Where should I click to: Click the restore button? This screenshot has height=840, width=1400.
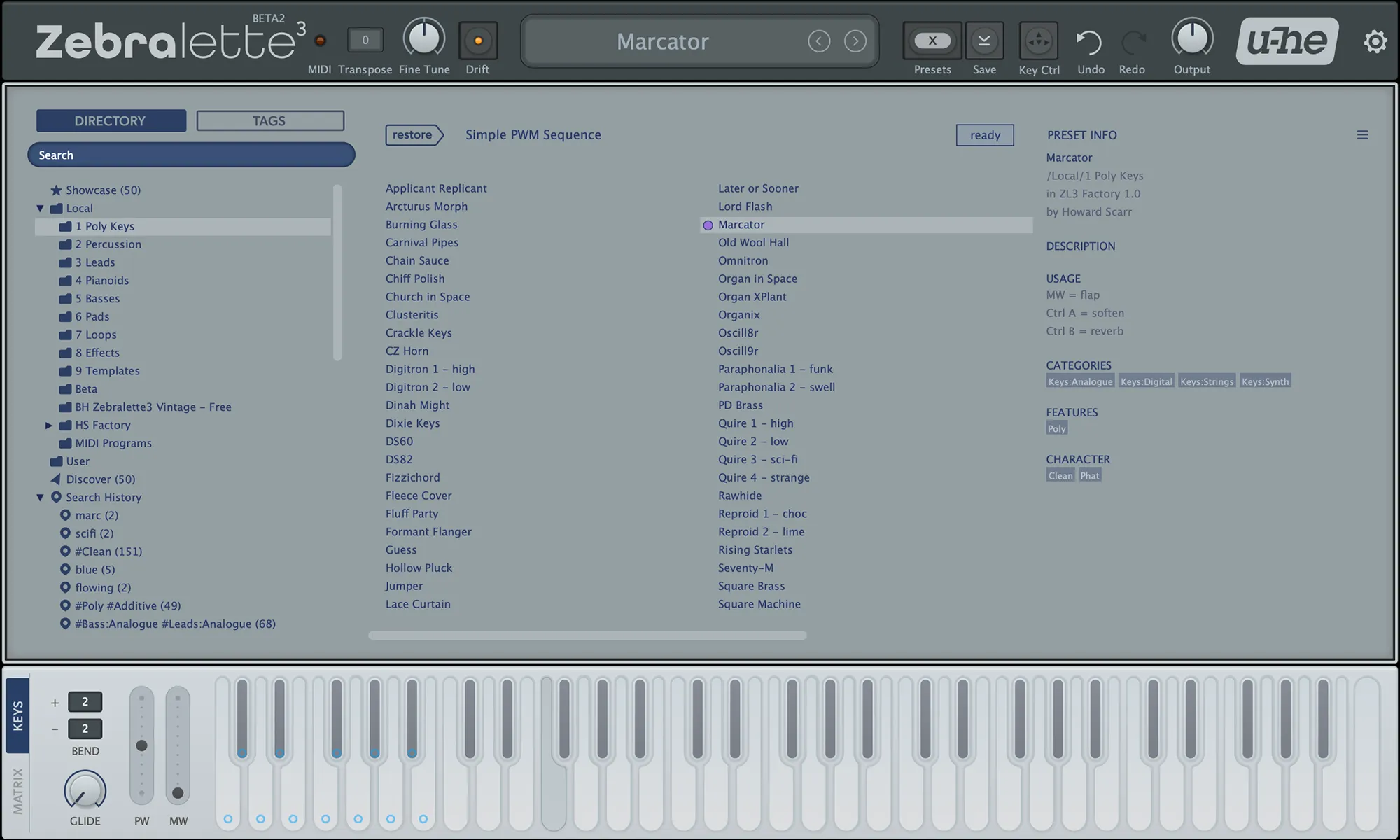coord(413,134)
